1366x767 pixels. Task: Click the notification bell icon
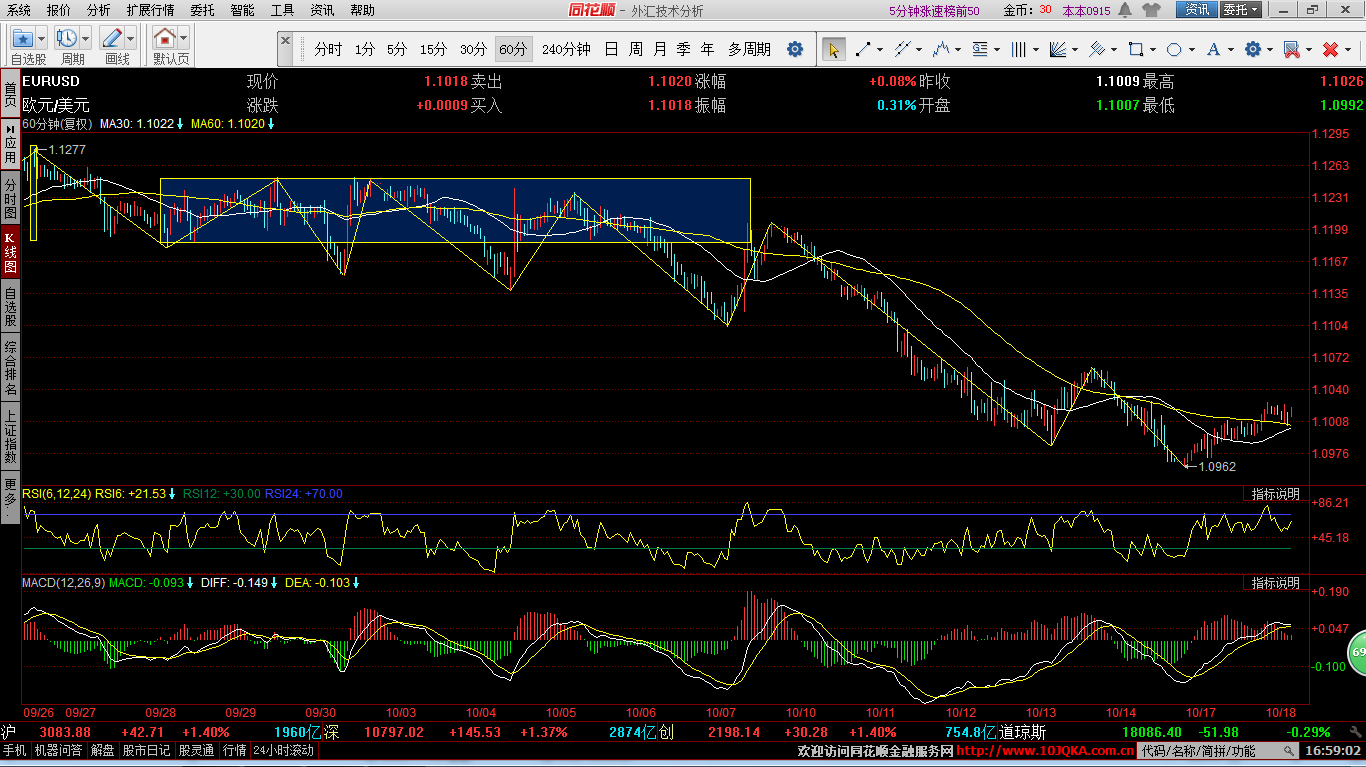[x=1125, y=10]
